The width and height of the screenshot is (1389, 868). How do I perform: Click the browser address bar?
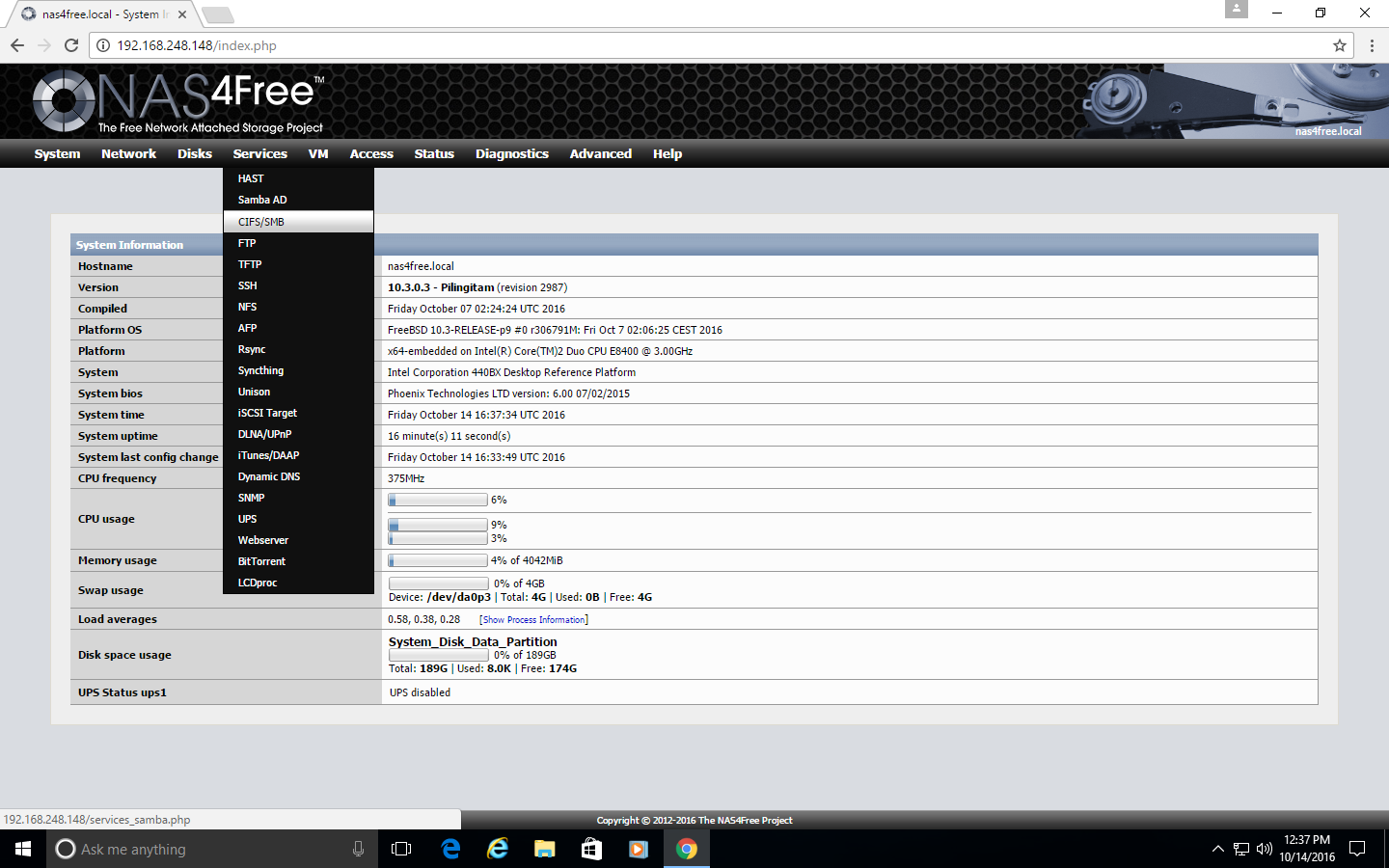click(675, 45)
